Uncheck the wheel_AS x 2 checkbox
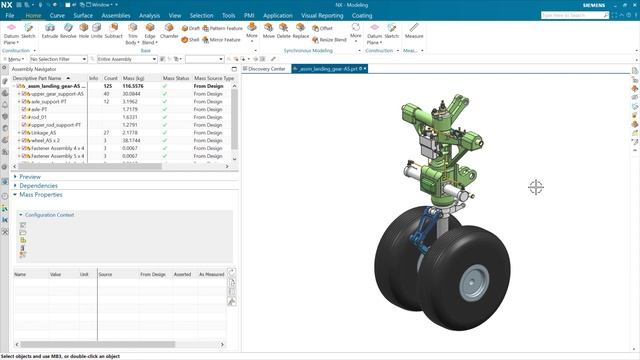Image resolution: width=640 pixels, height=360 pixels. click(24, 140)
